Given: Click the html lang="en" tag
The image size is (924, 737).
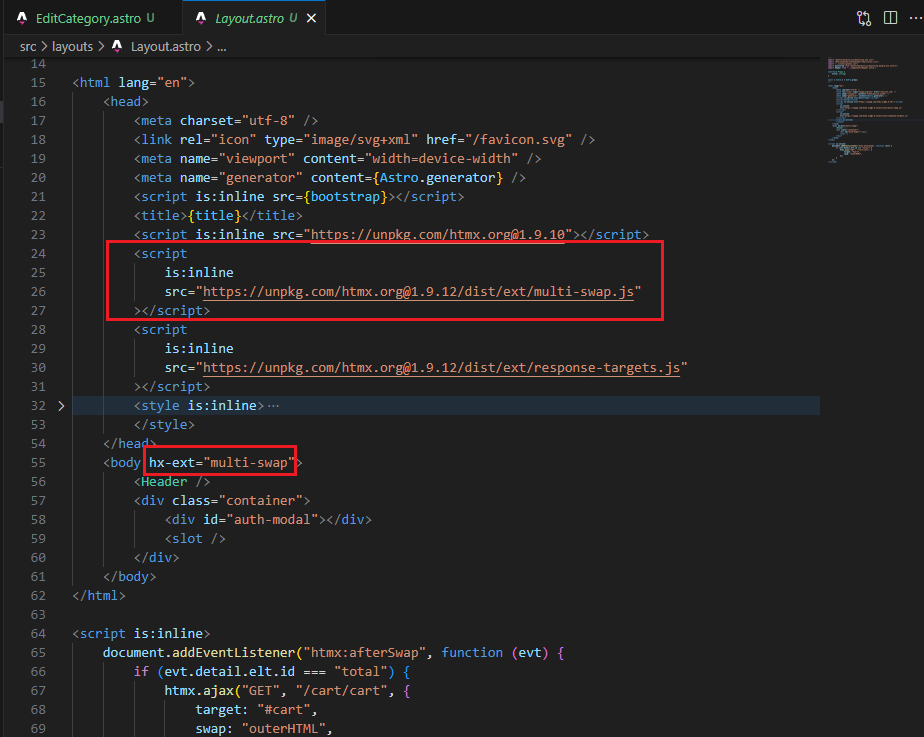Looking at the screenshot, I should [134, 82].
